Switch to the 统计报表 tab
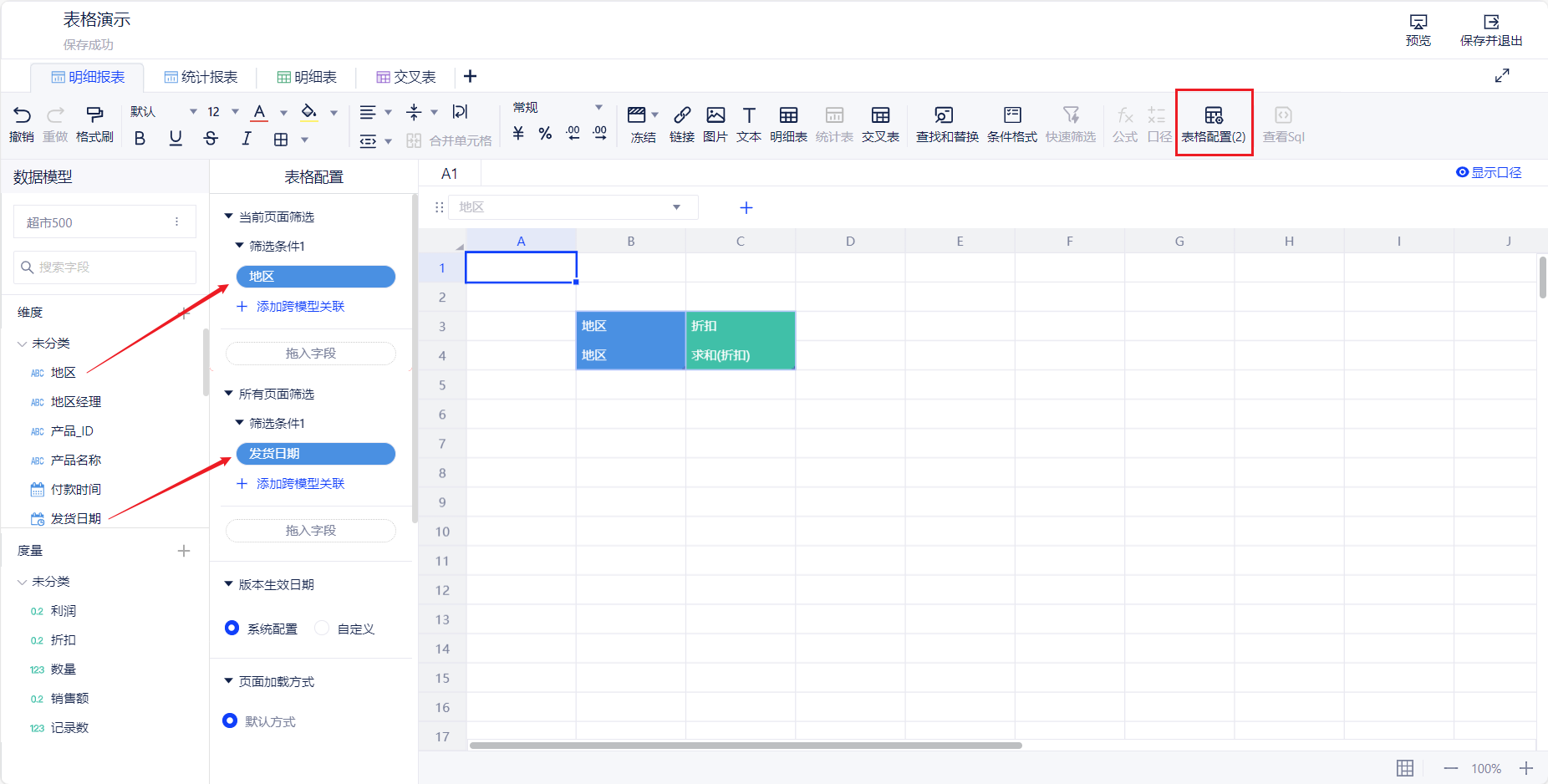Screen dimensions: 1548x784 201,77
